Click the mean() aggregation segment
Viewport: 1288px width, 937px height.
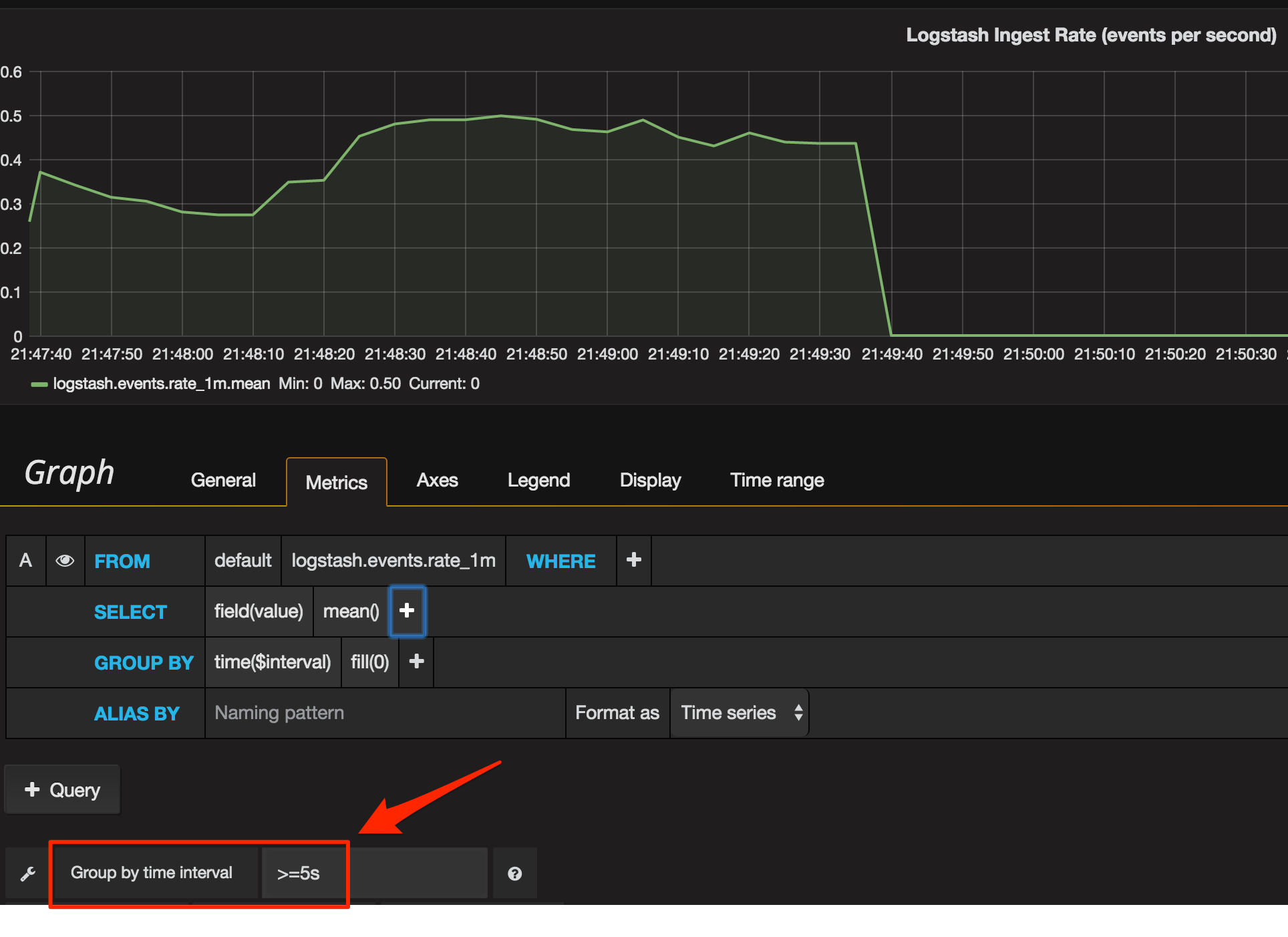click(x=351, y=611)
